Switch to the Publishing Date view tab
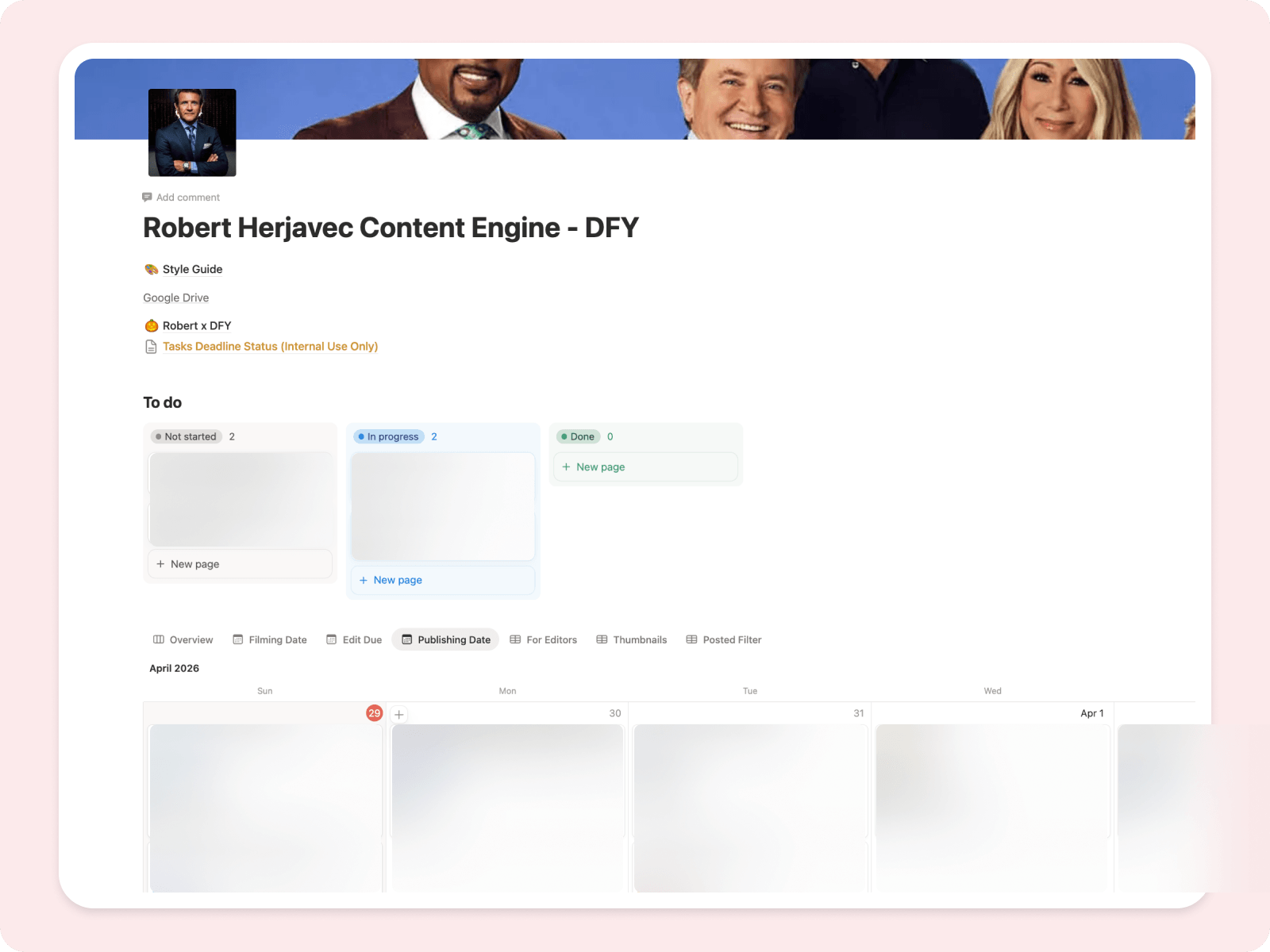 tap(445, 639)
